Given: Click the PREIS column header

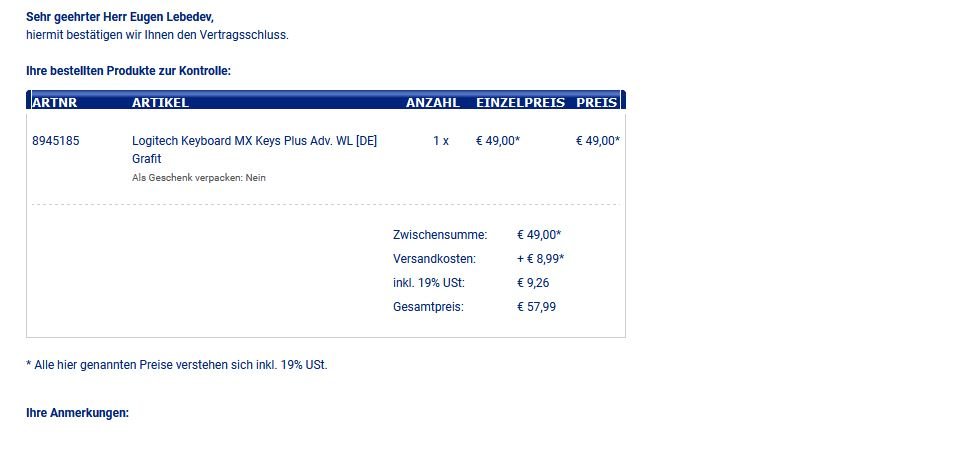Looking at the screenshot, I should (x=596, y=102).
